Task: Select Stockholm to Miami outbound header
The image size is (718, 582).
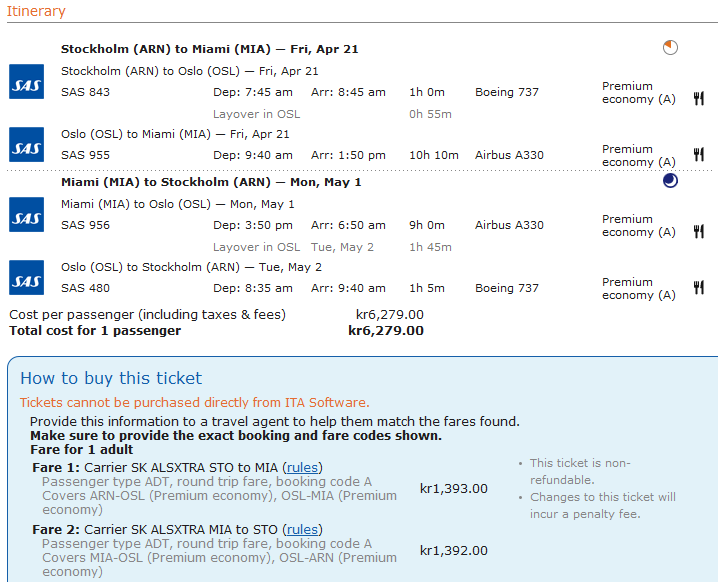Action: [209, 49]
